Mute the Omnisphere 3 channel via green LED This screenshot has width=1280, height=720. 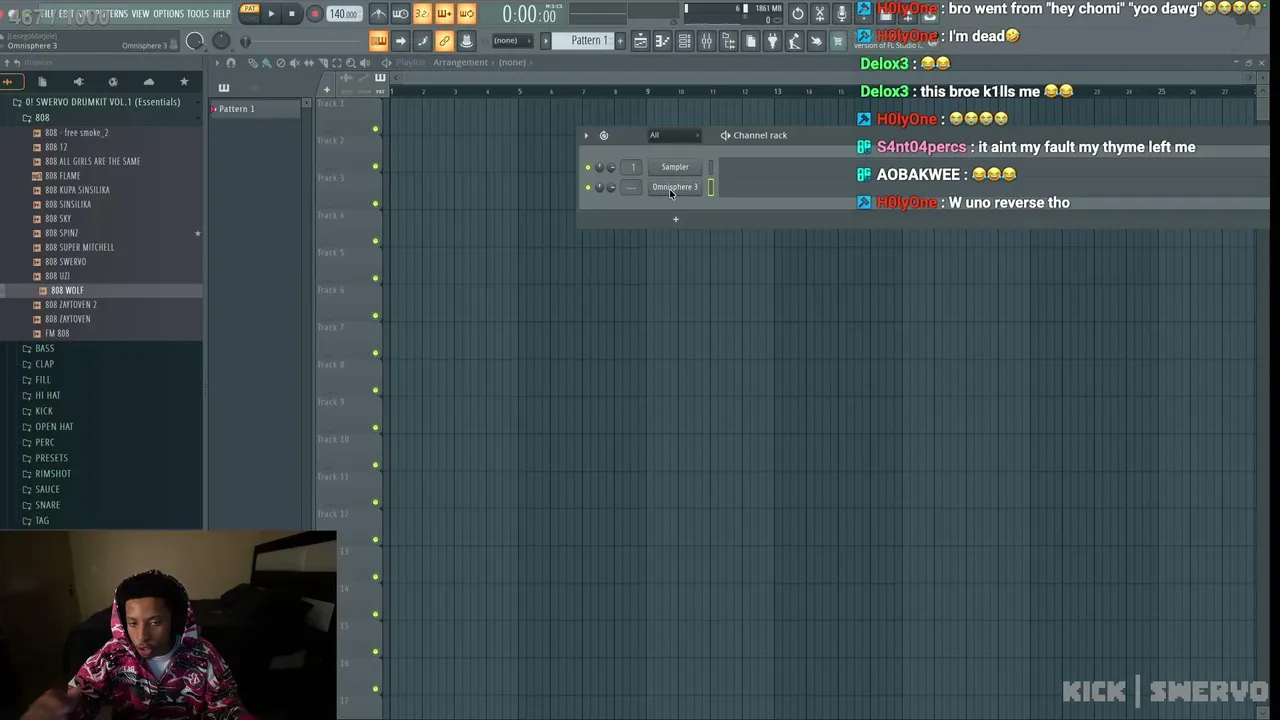pos(588,187)
